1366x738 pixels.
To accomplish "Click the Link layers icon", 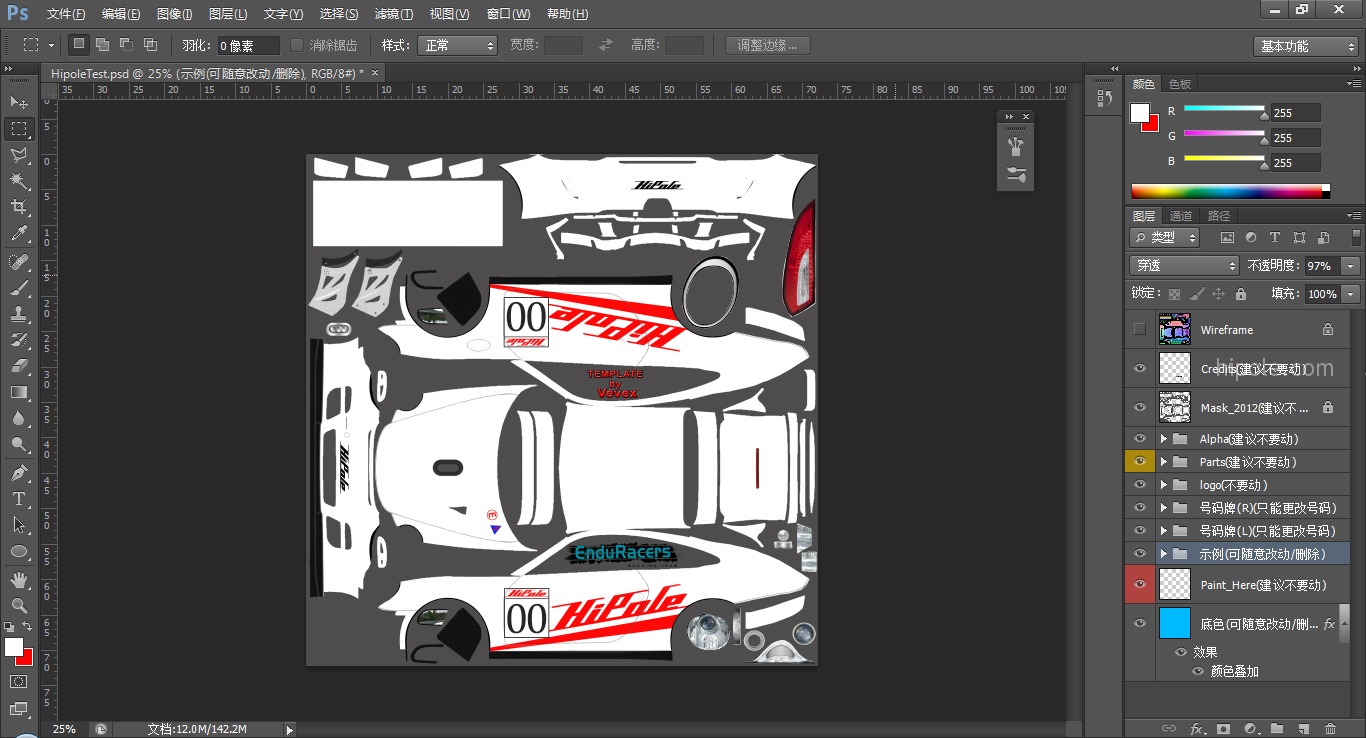I will pos(1168,728).
